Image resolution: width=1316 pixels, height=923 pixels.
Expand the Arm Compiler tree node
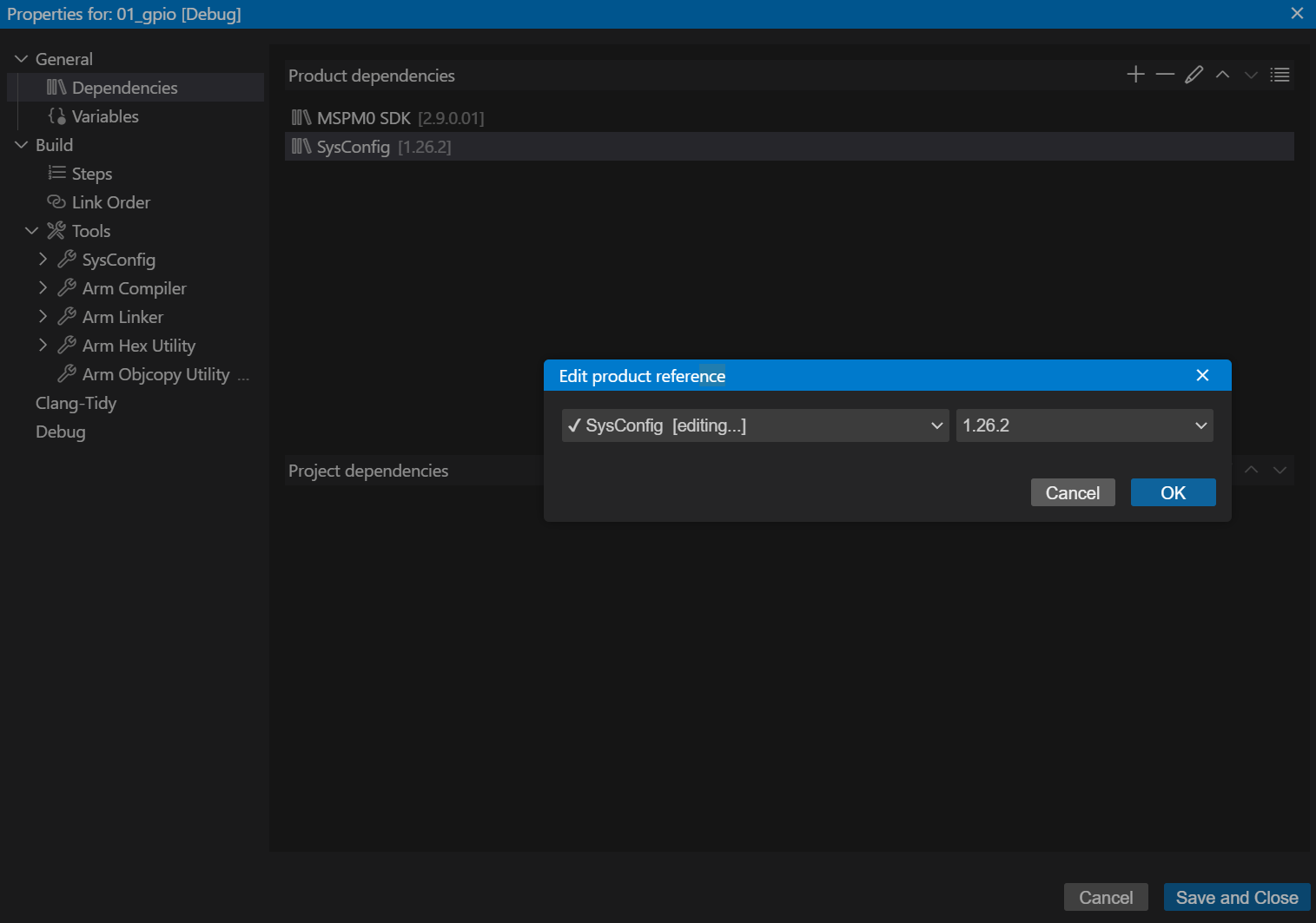43,288
